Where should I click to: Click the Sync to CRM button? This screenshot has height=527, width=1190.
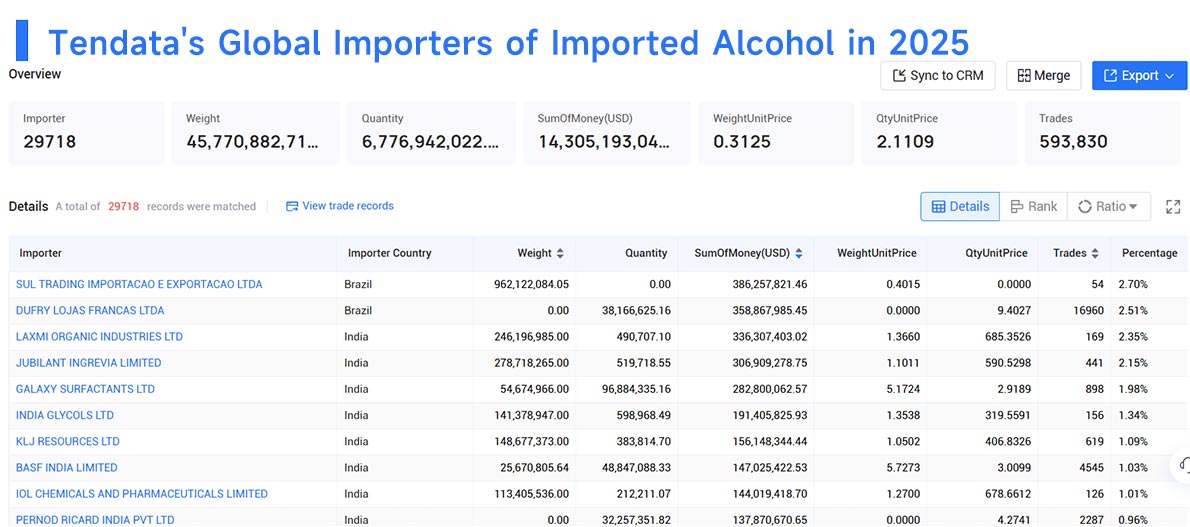[937, 76]
